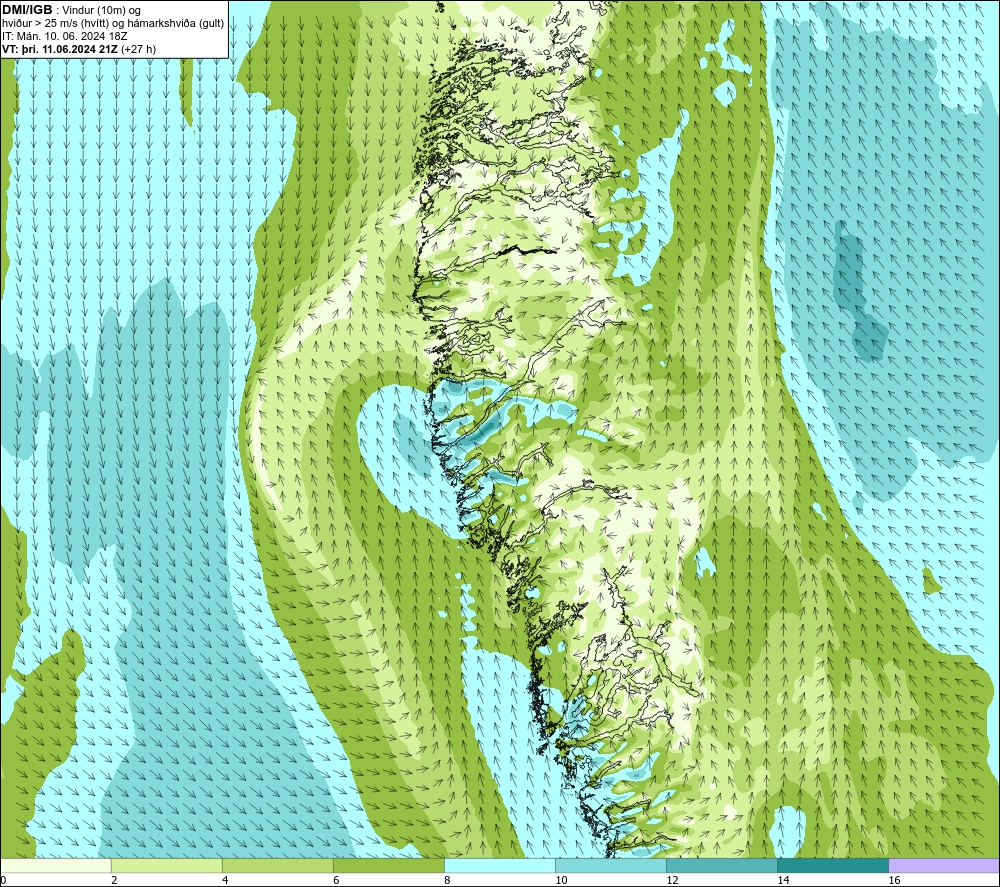Screen dimensions: 1000x887
Task: Click the colorbar label '6'
Action: pyautogui.click(x=336, y=881)
